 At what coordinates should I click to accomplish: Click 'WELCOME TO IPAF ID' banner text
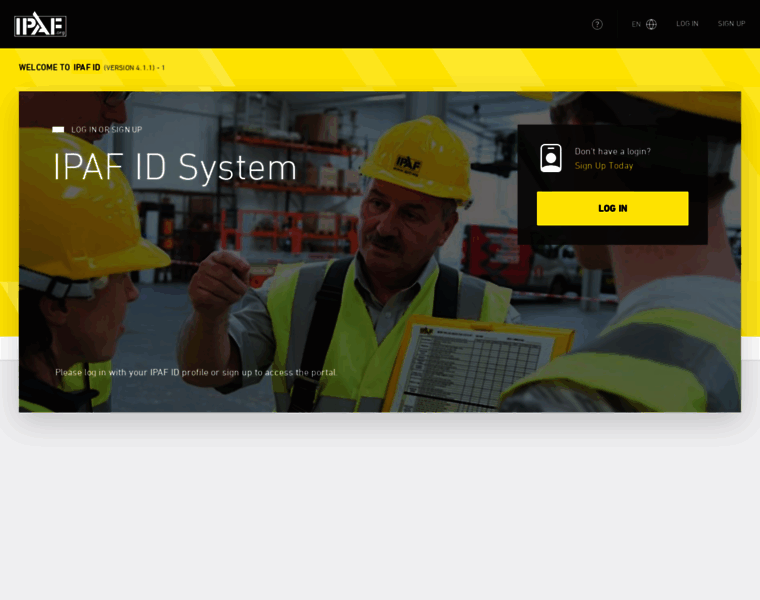pos(59,67)
